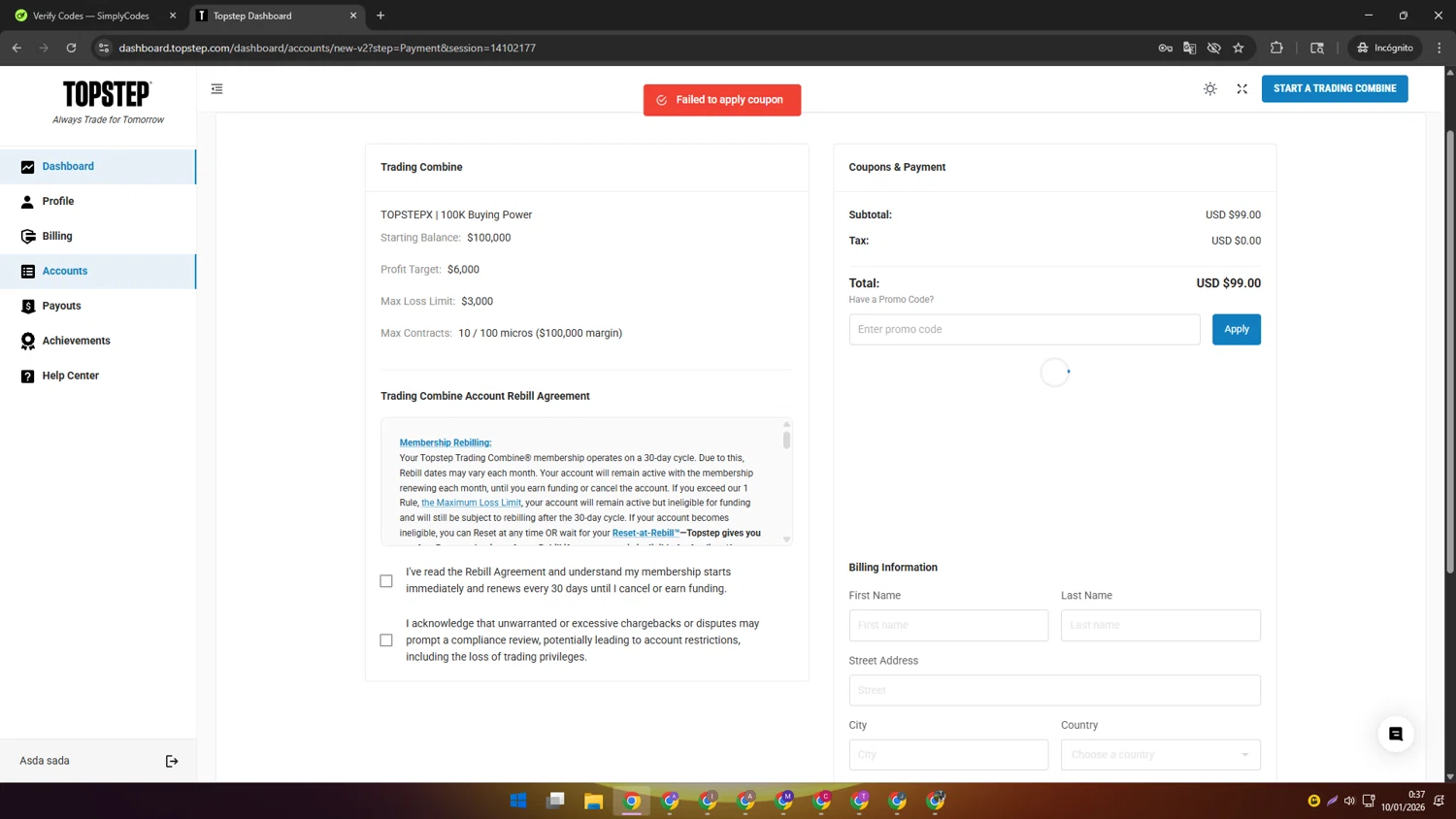Open Billing in sidebar
Image resolution: width=1456 pixels, height=819 pixels.
click(98, 237)
